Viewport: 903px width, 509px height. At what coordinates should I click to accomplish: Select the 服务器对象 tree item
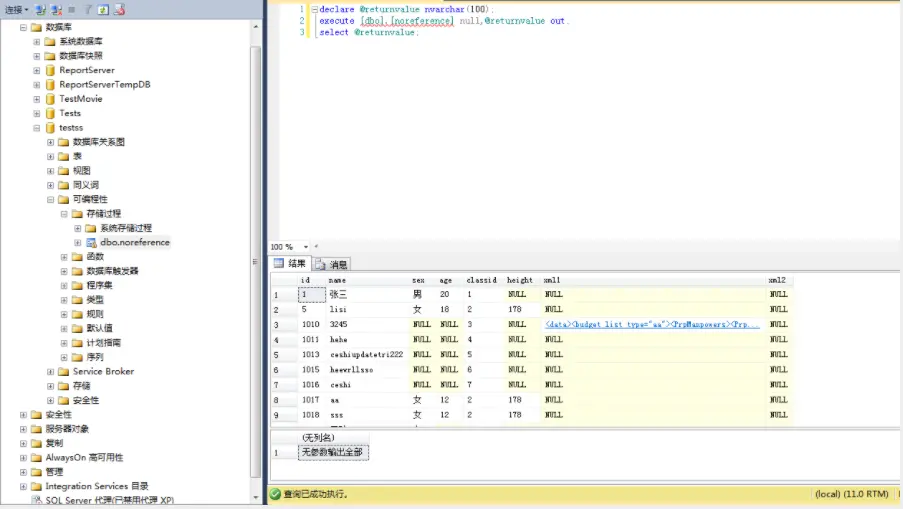(x=67, y=429)
